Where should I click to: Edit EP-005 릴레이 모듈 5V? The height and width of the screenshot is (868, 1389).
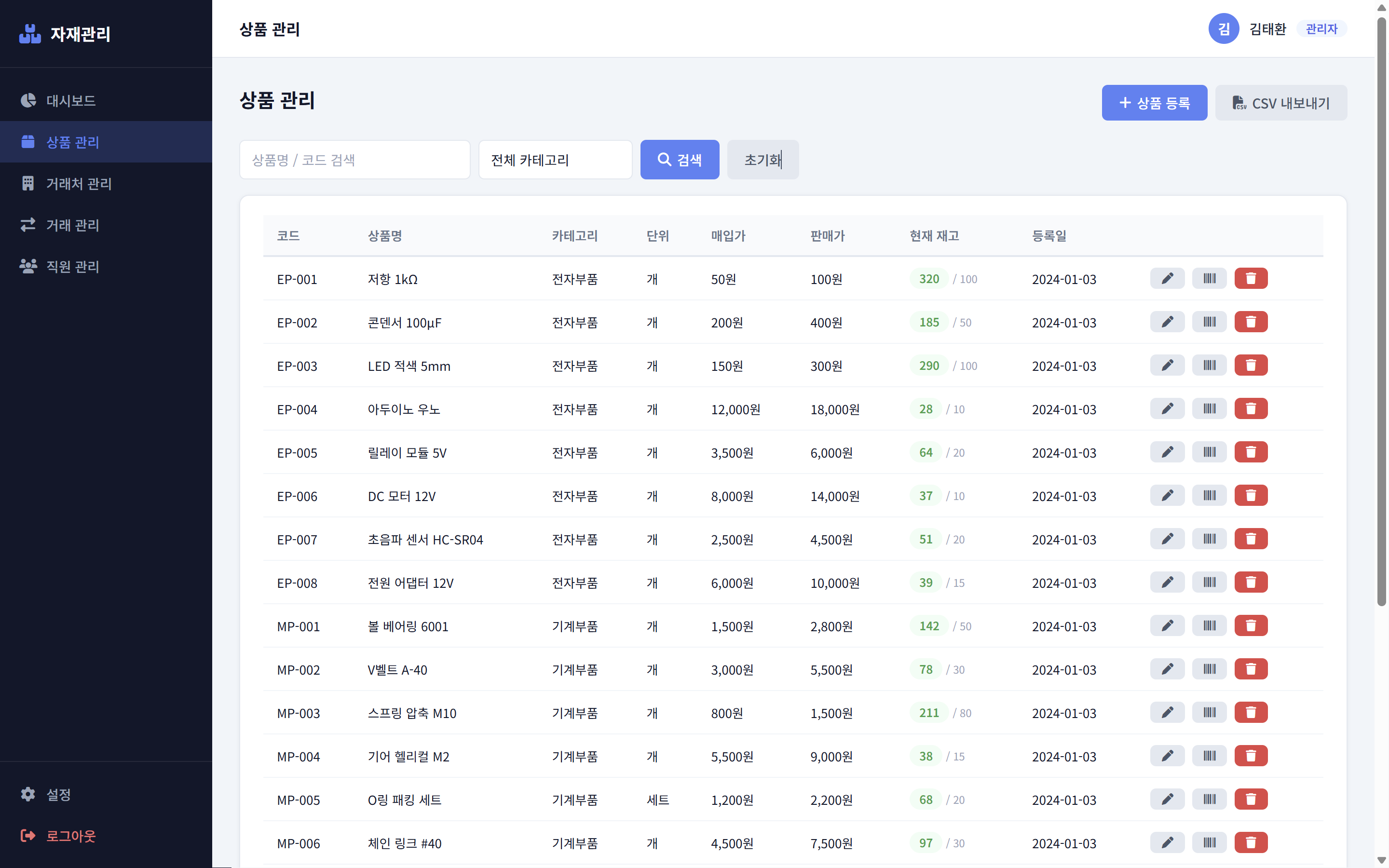[x=1167, y=452]
